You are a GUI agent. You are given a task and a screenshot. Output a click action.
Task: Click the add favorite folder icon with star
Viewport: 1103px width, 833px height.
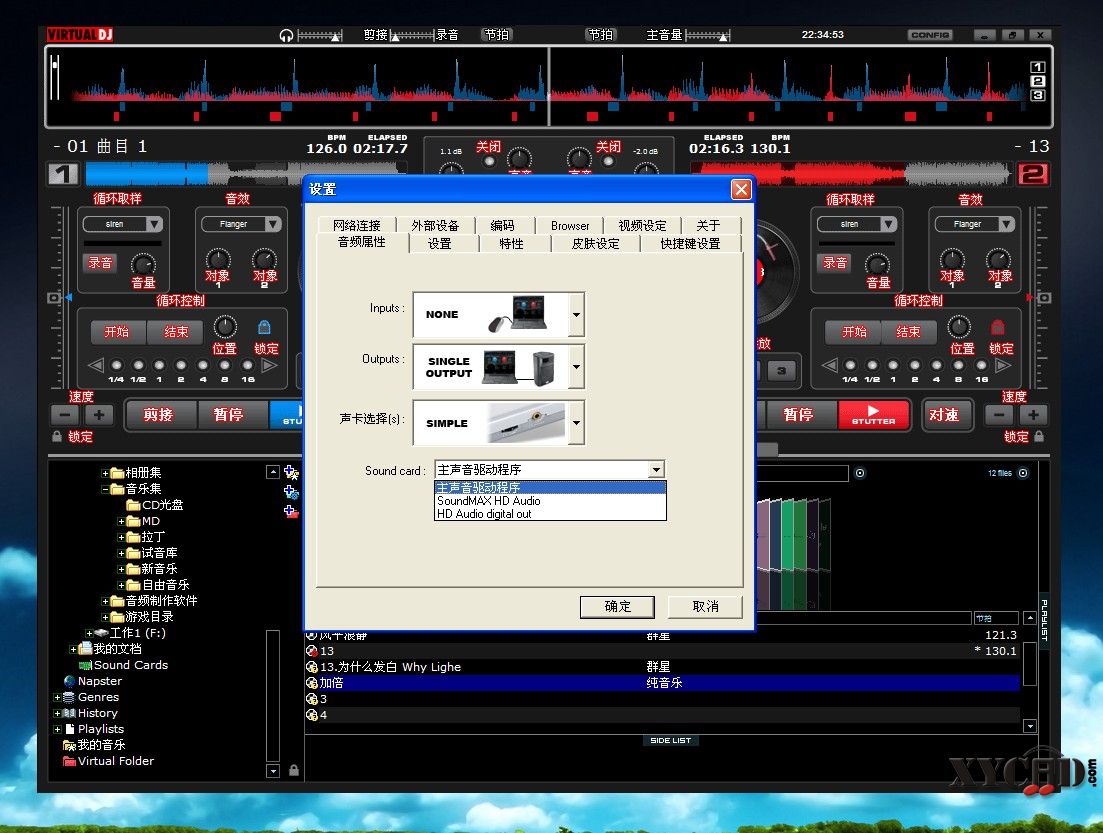pyautogui.click(x=291, y=472)
